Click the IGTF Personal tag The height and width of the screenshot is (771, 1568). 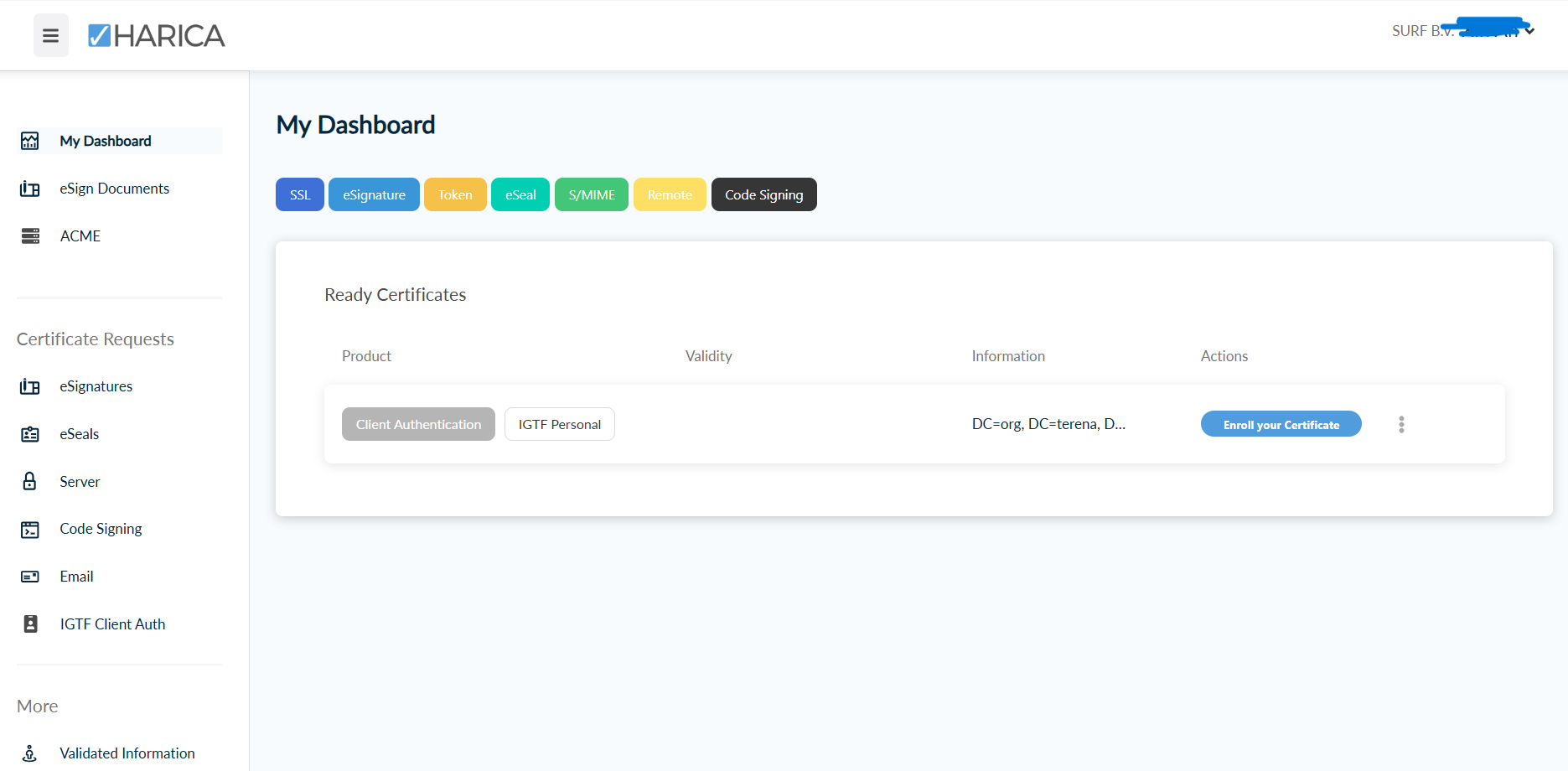pos(560,424)
